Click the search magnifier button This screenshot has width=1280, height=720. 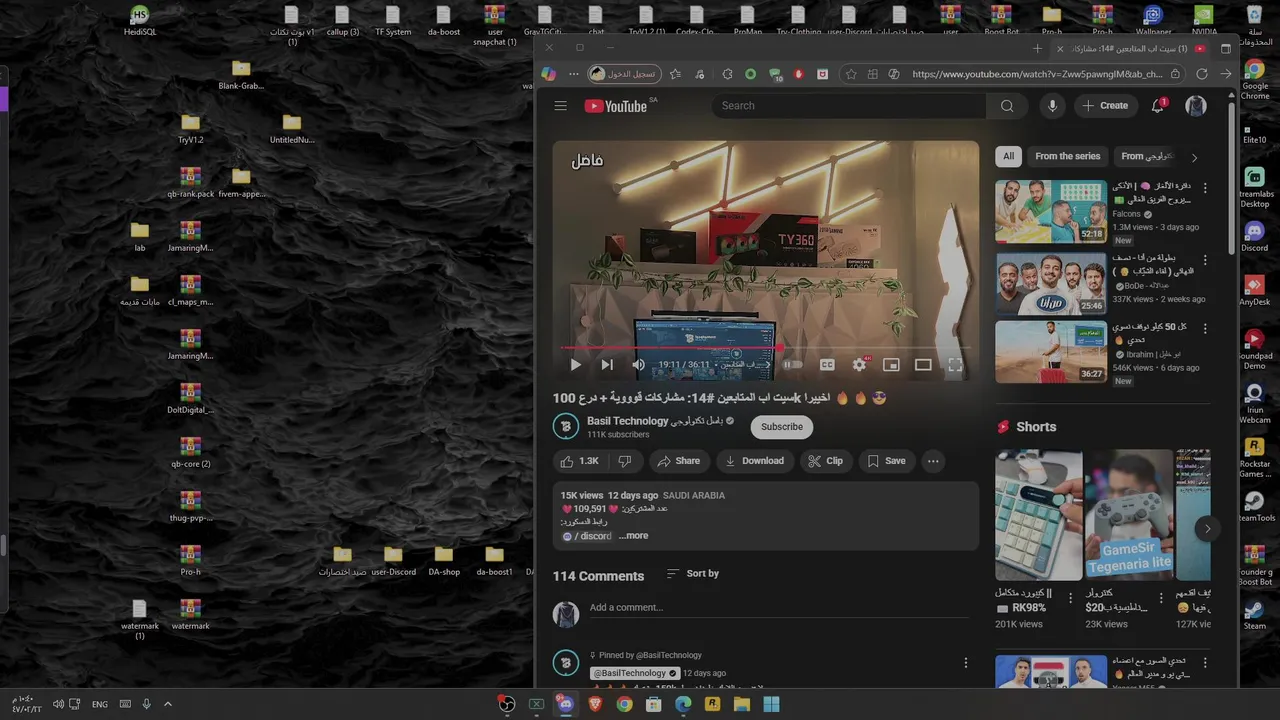(x=1007, y=106)
